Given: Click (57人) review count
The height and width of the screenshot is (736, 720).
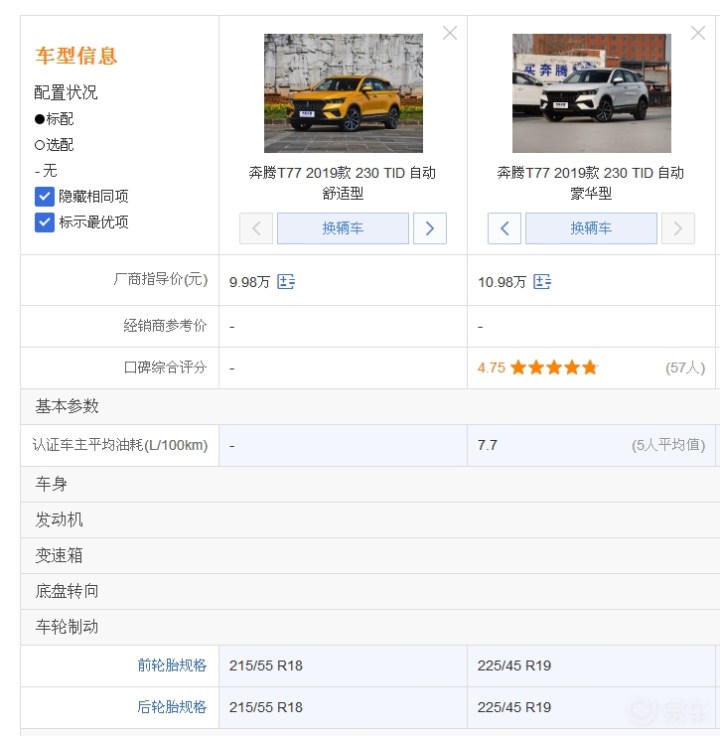Looking at the screenshot, I should [x=685, y=368].
